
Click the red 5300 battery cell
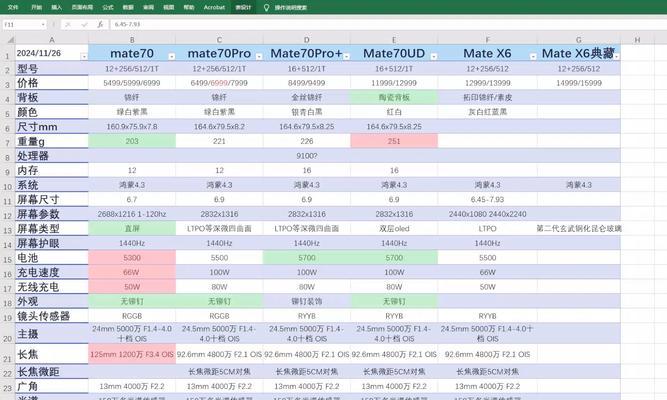pos(132,257)
